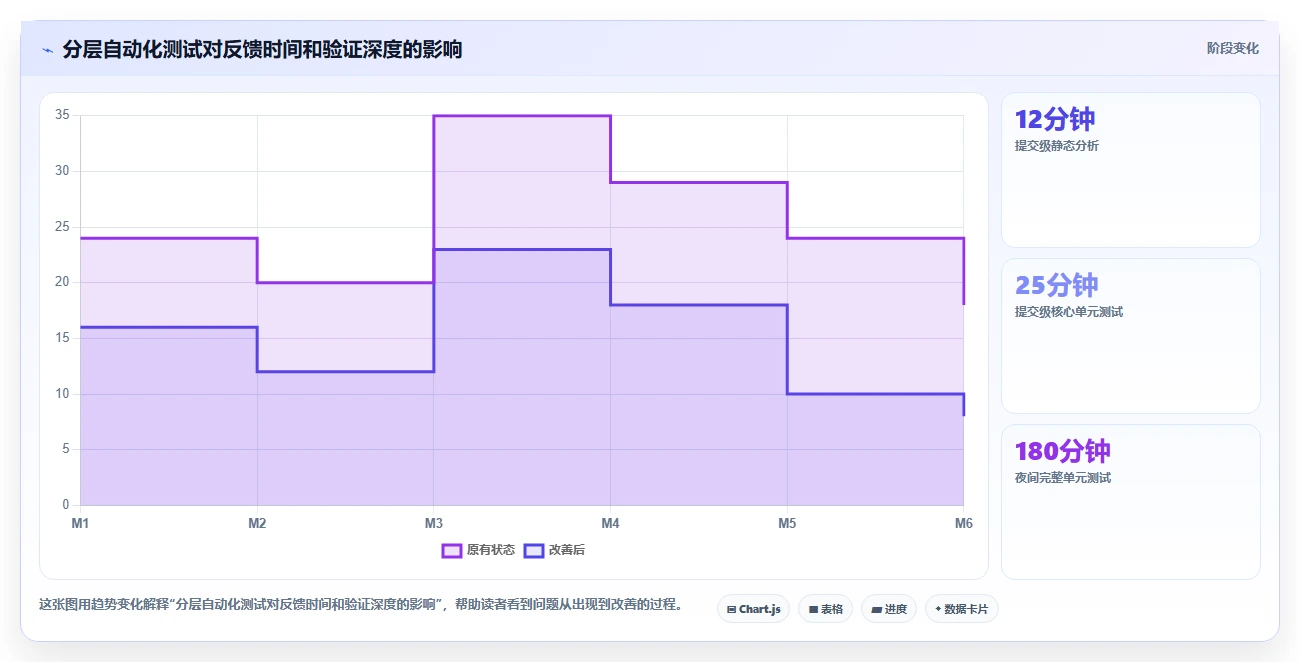Click the 20 y-axis tick label
1300x662 pixels.
coord(62,282)
